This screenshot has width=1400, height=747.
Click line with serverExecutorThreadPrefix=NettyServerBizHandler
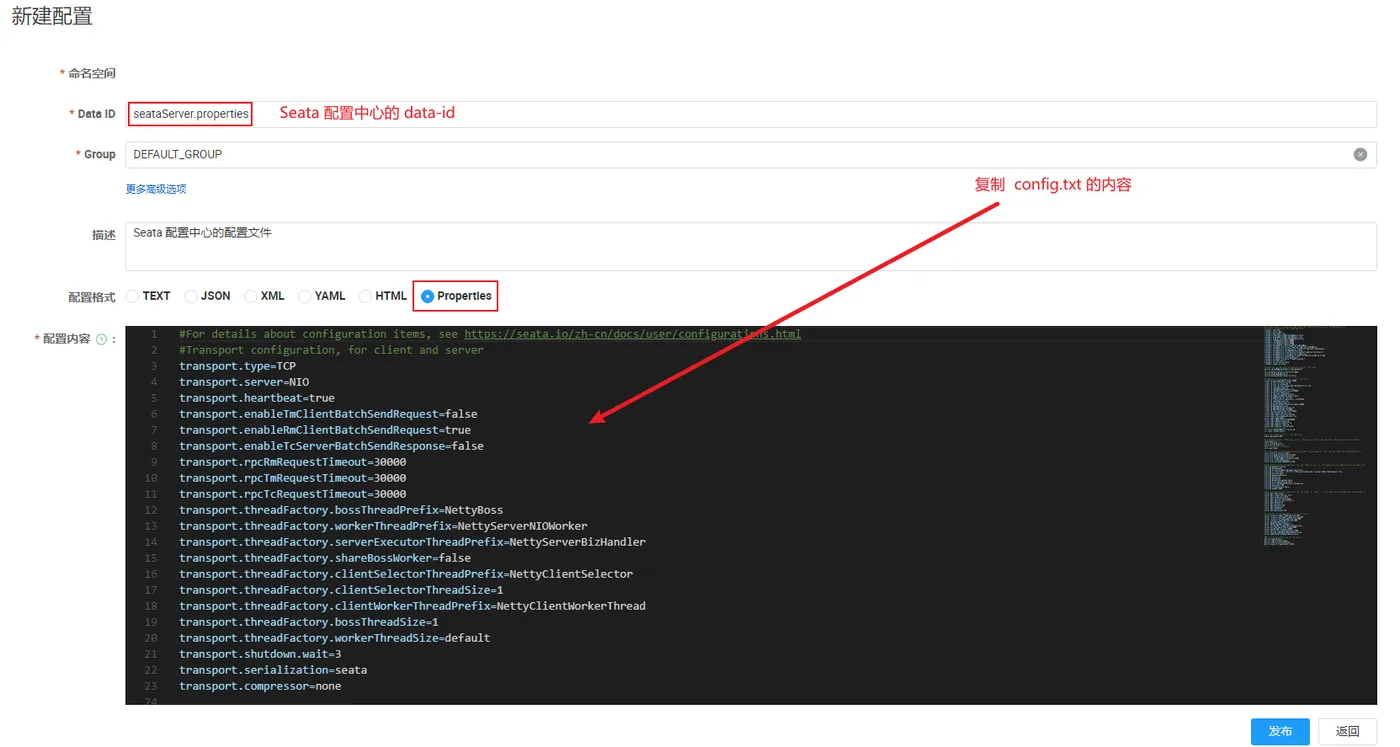click(412, 542)
